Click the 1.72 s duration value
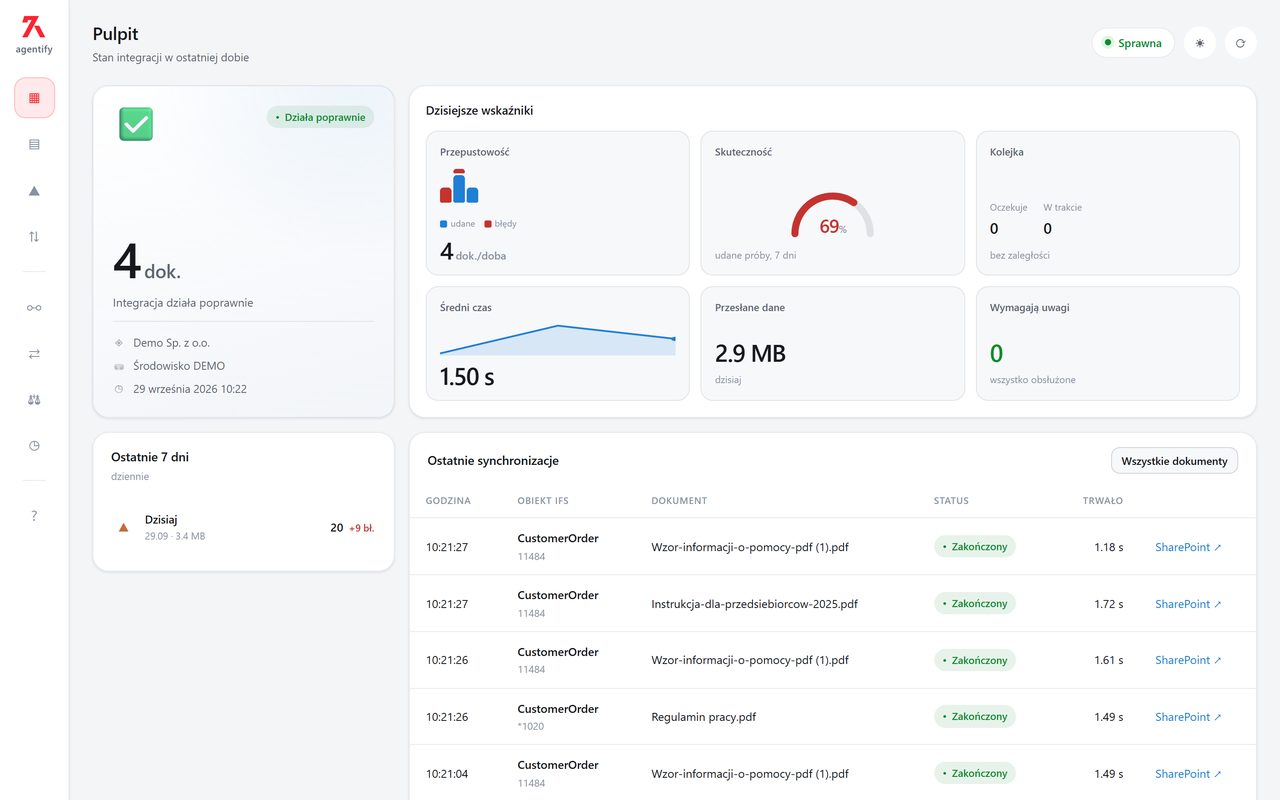Viewport: 1280px width, 800px height. coord(1108,604)
